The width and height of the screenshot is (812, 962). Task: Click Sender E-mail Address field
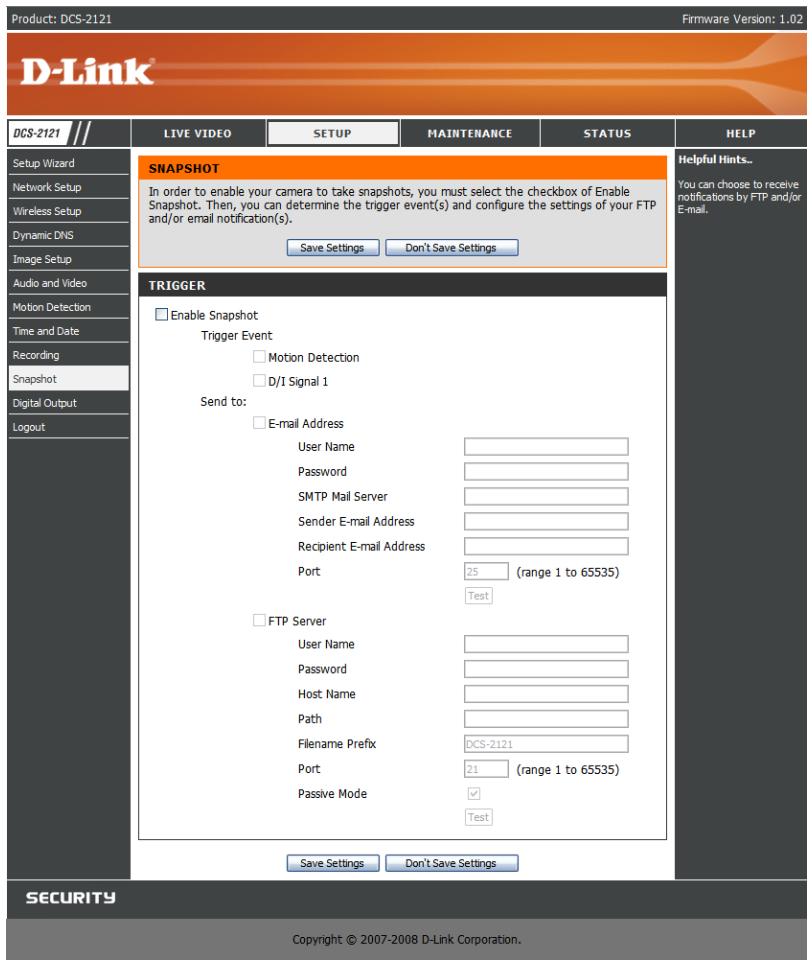546,521
